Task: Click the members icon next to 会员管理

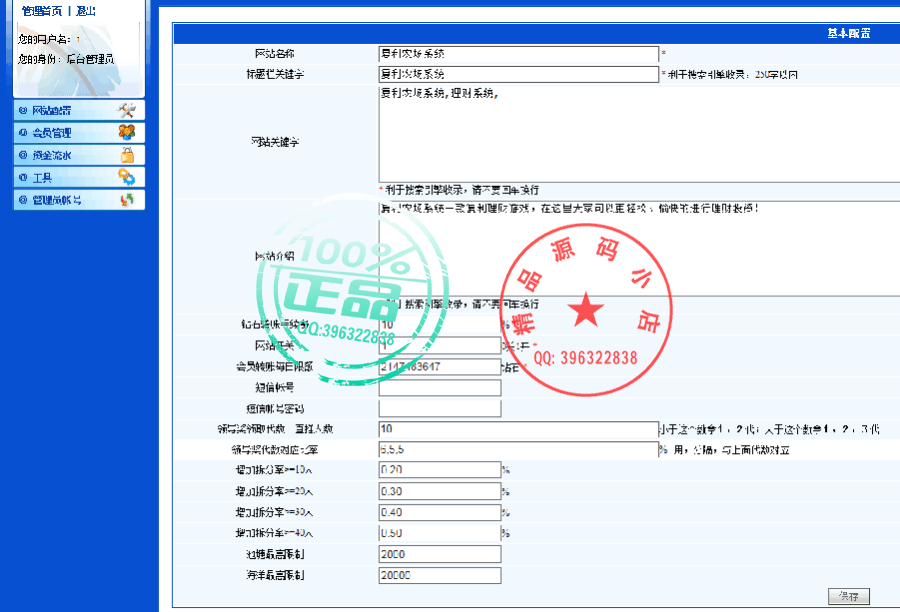Action: click(x=128, y=131)
